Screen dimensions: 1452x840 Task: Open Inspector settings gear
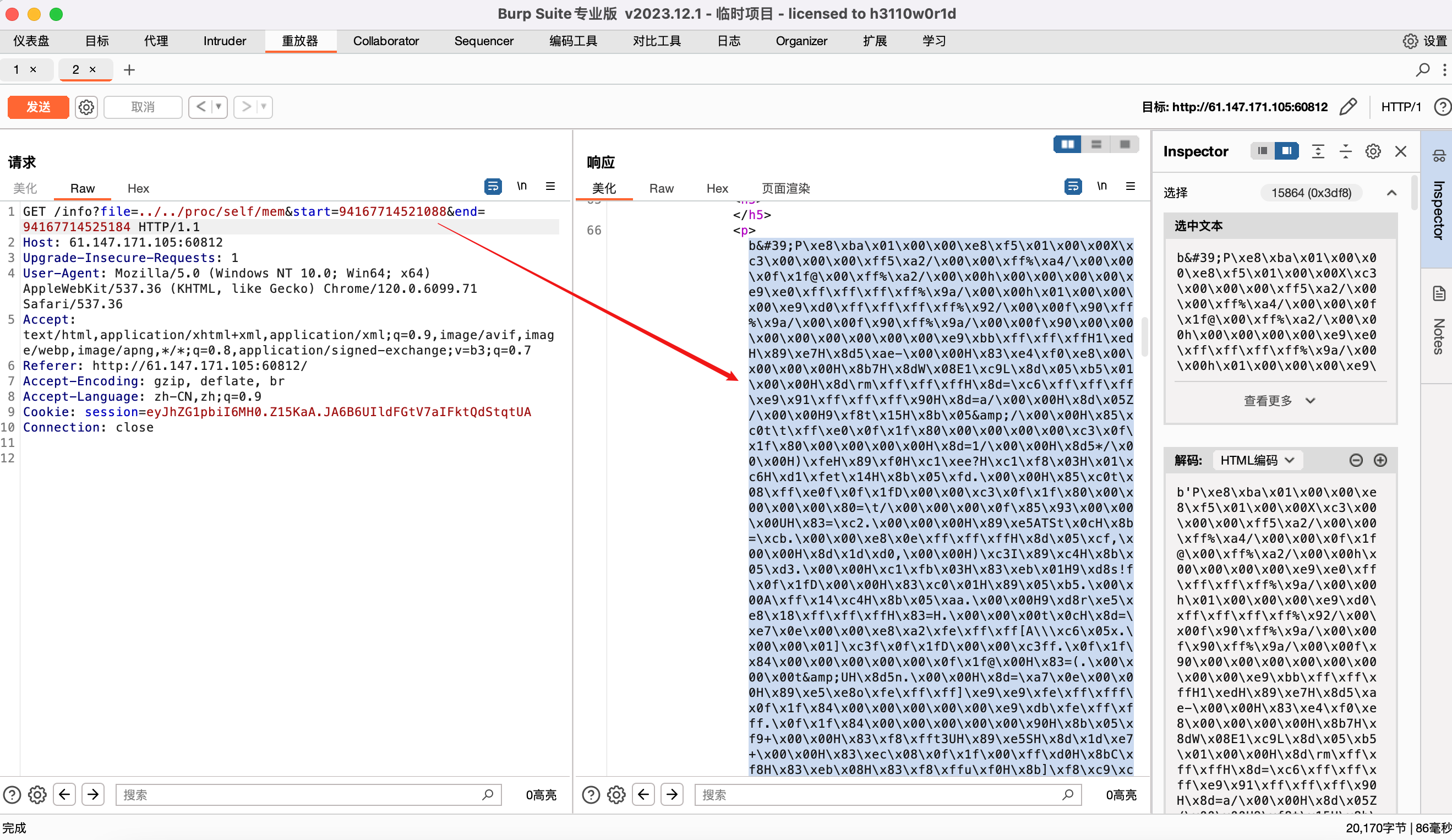[x=1373, y=151]
